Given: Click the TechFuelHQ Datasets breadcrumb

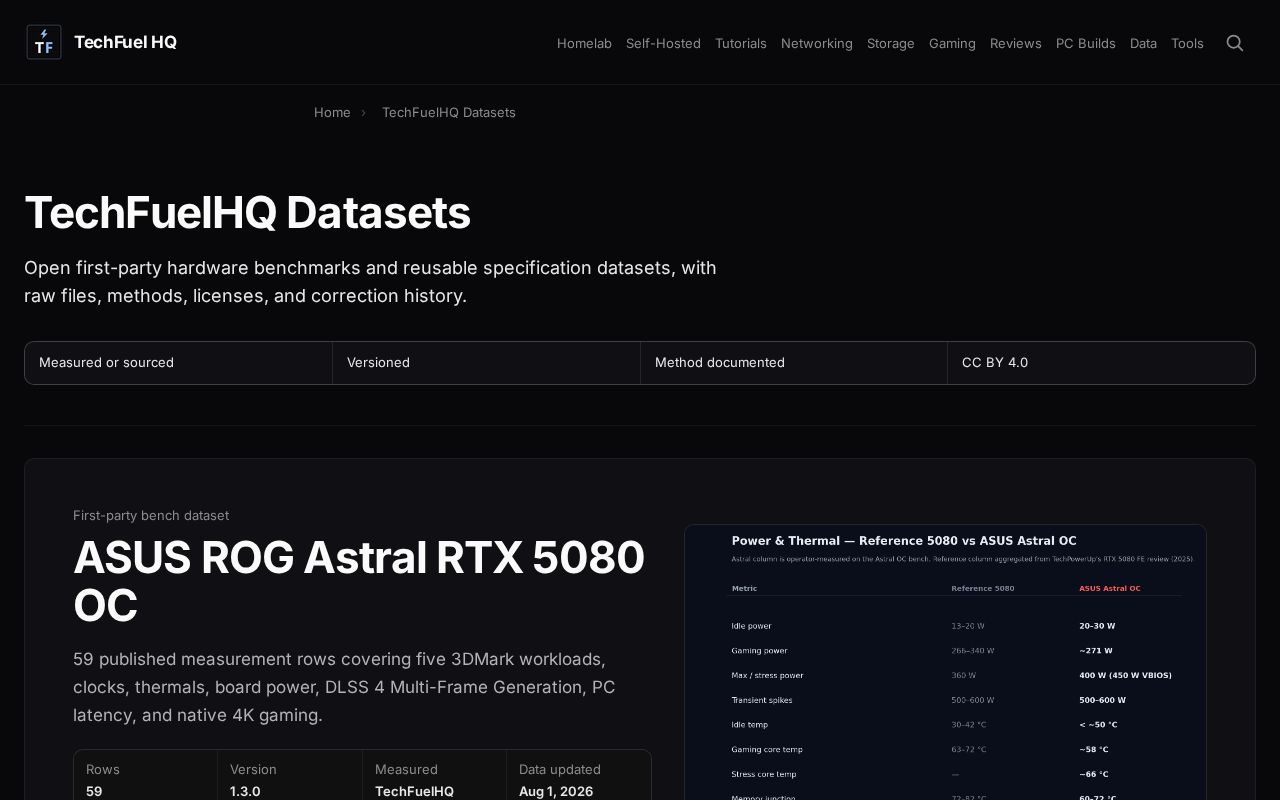Looking at the screenshot, I should (449, 112).
